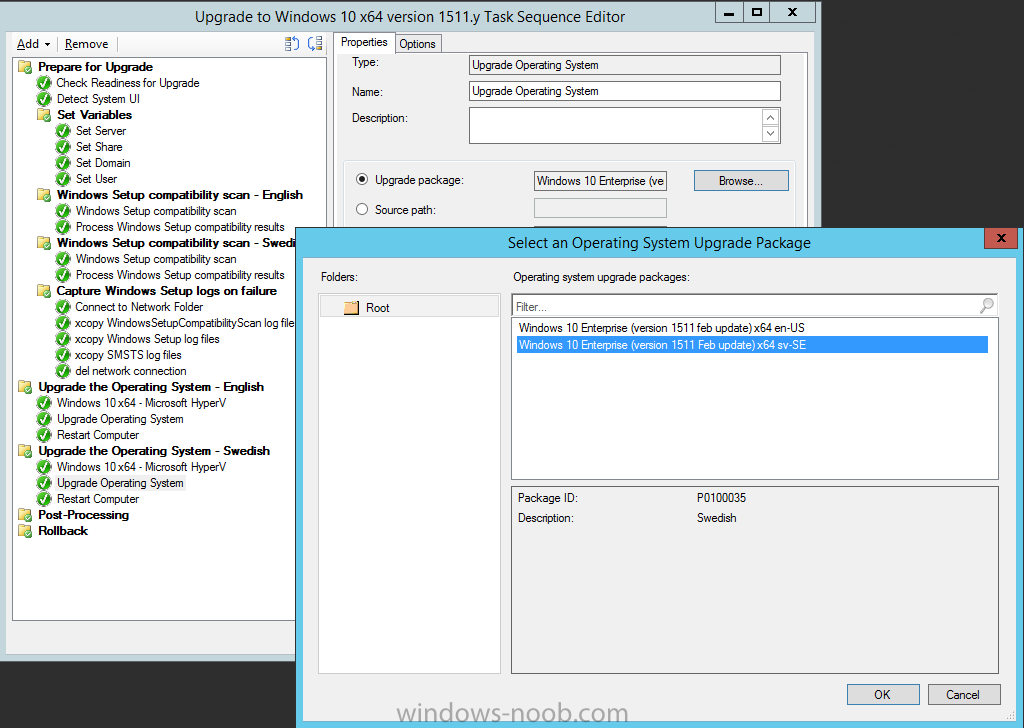Click the check icon beside del network connection
This screenshot has width=1024, height=728.
(63, 371)
